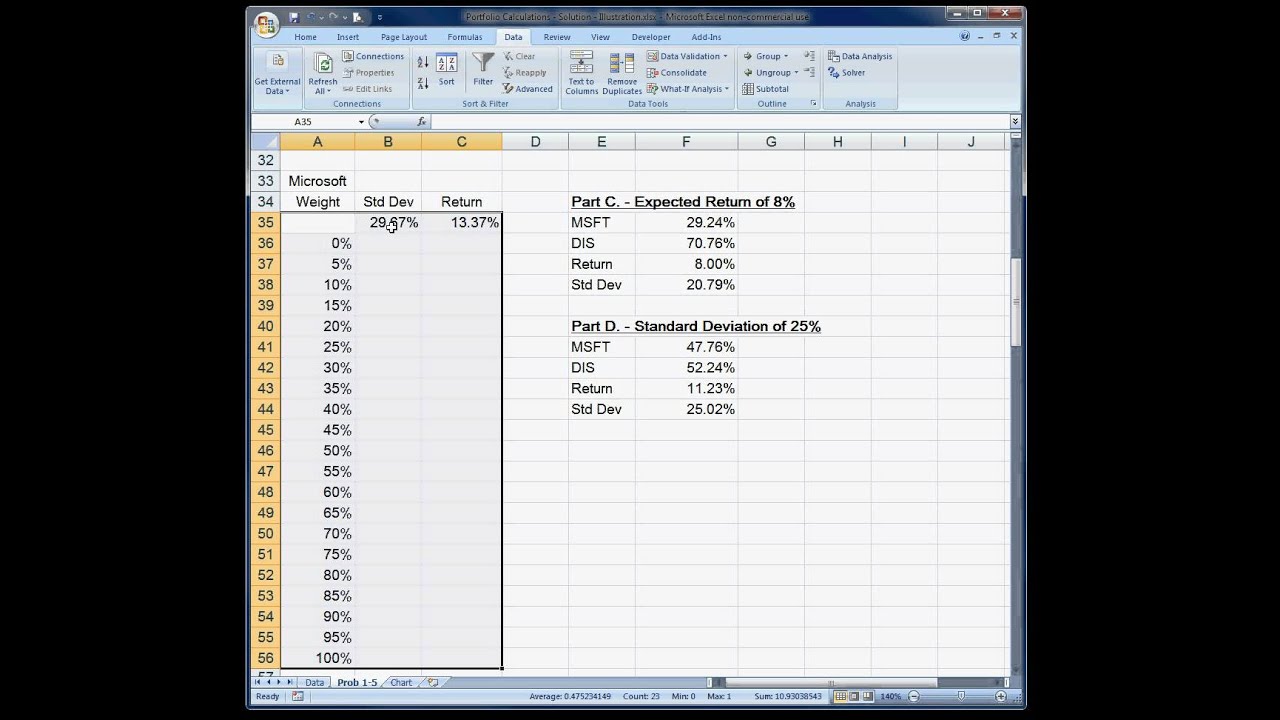Click the Show Detail icon in Outline

(x=809, y=57)
